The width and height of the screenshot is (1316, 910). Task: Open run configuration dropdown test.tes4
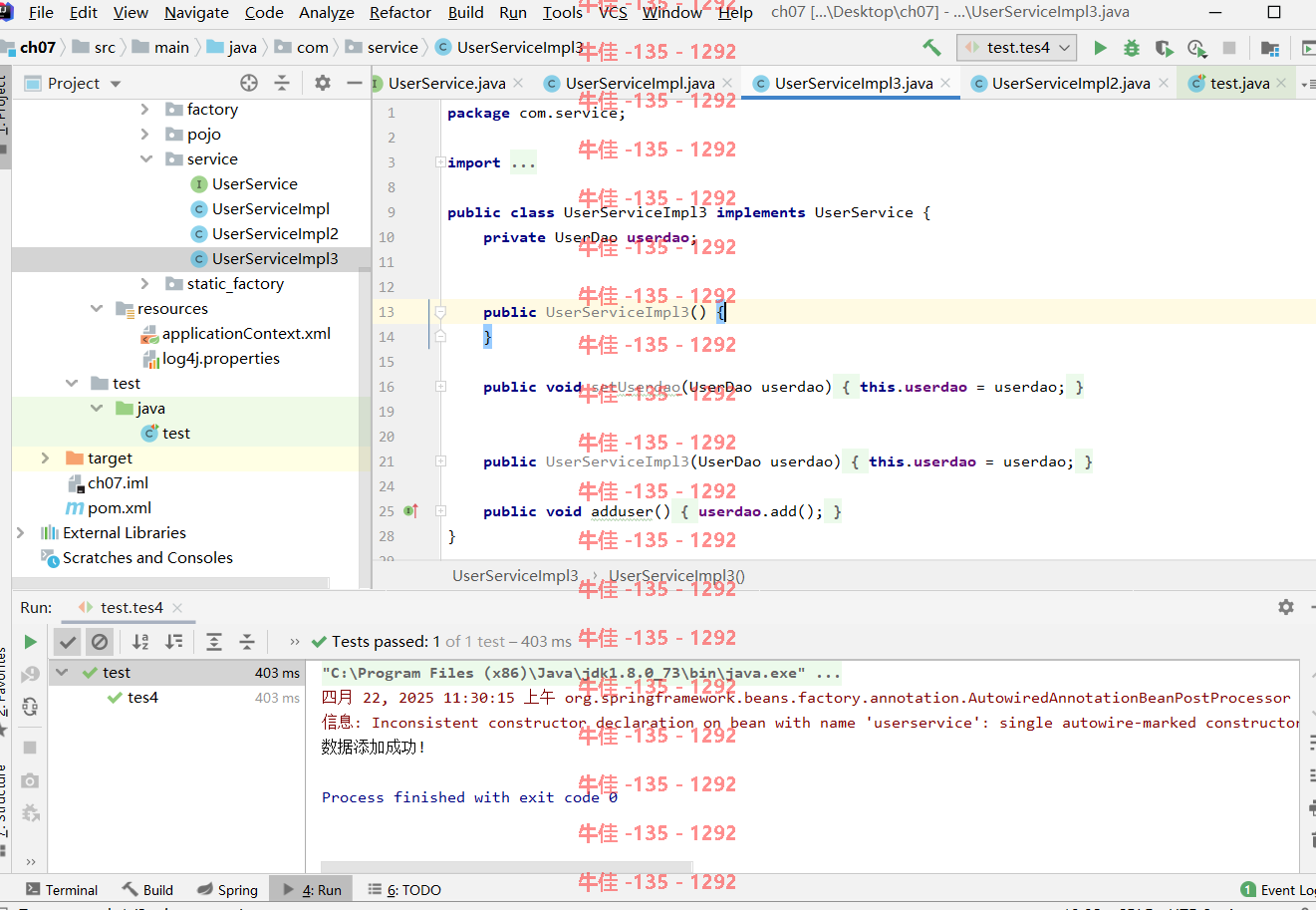tap(1017, 48)
